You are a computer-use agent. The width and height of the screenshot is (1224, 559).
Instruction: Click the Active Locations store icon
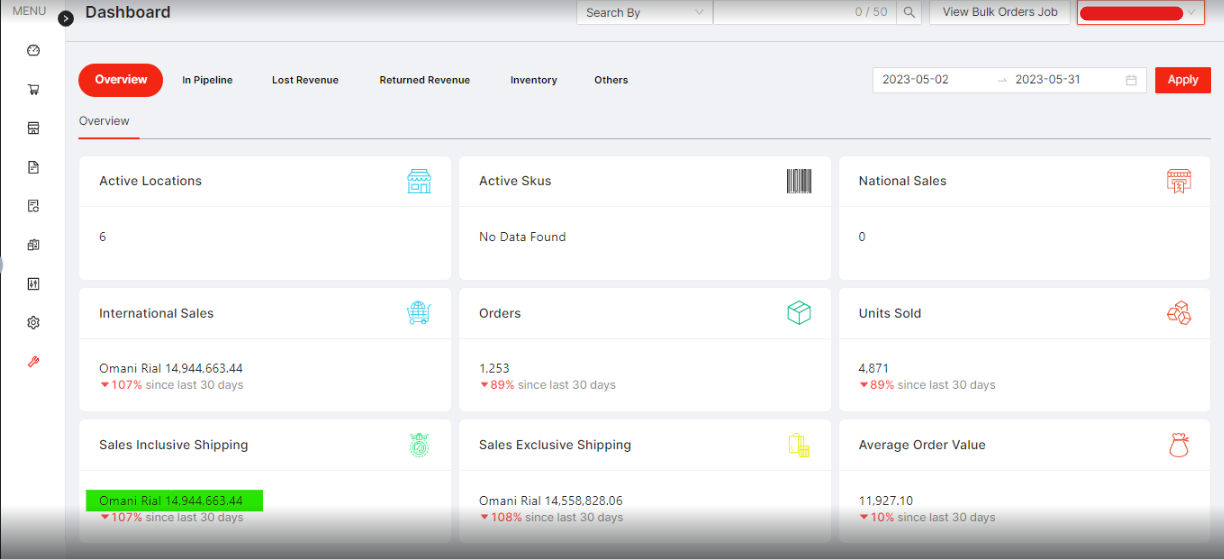419,181
